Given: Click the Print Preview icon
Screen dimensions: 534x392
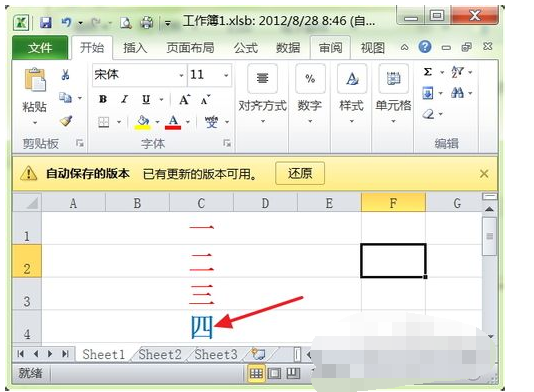Looking at the screenshot, I should pyautogui.click(x=126, y=23).
